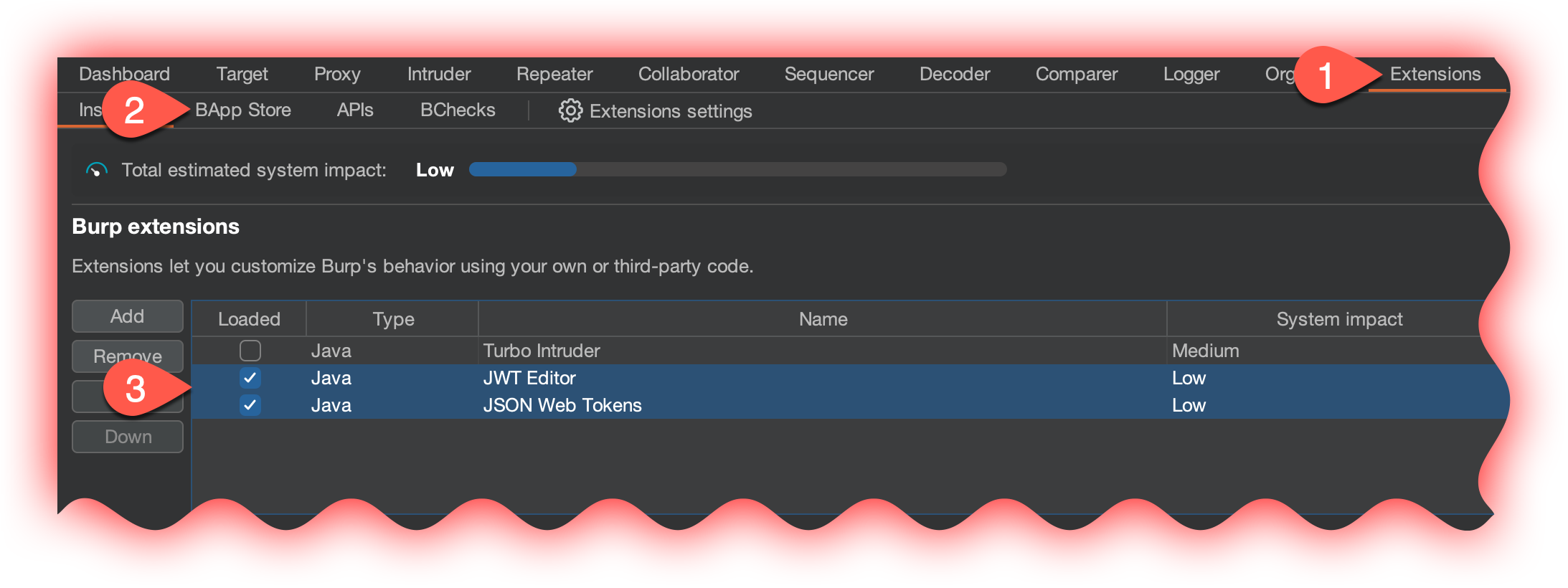Click the Remove extension button
The image size is (1568, 588).
coord(128,356)
